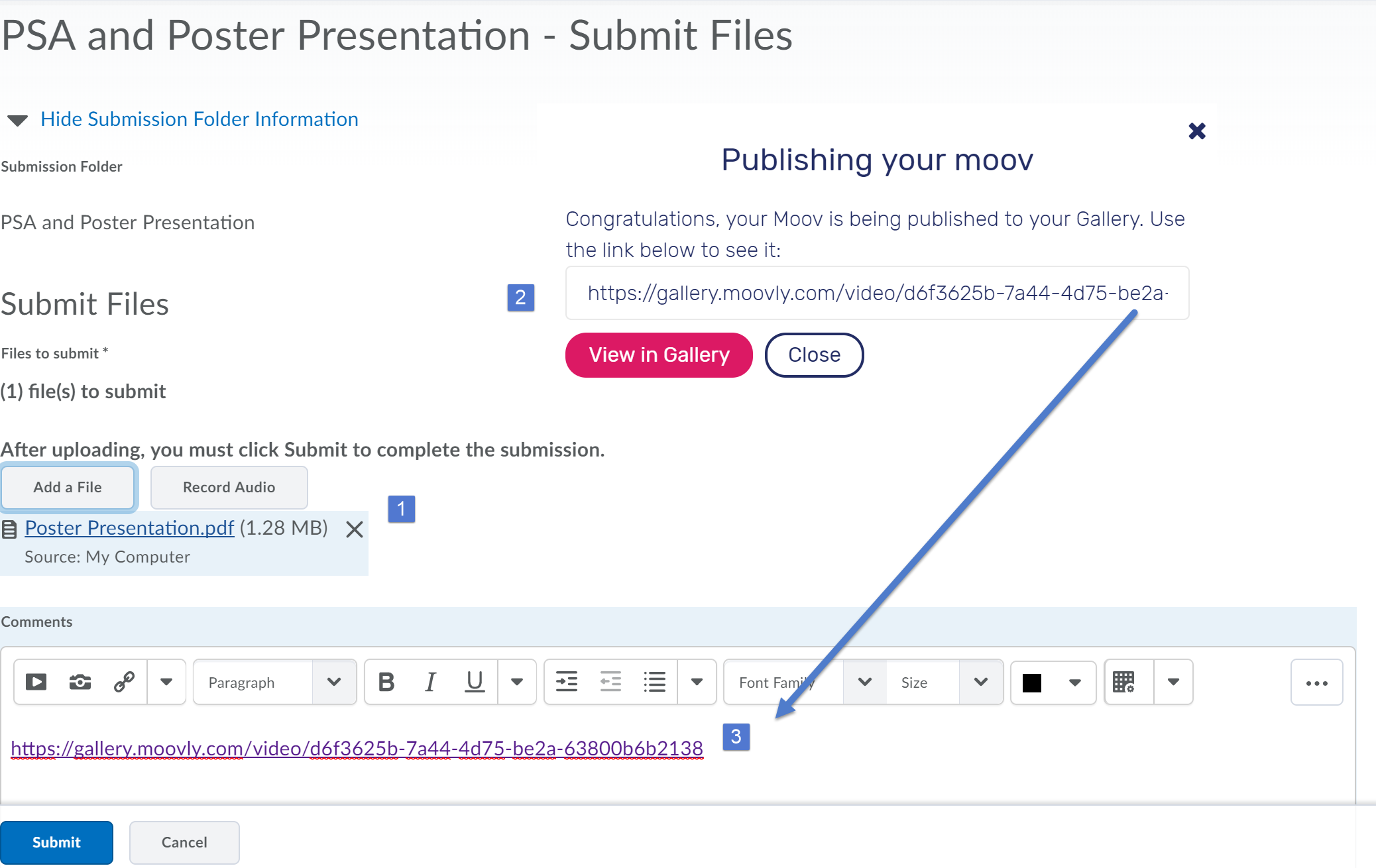The width and height of the screenshot is (1376, 868).
Task: Remove the Poster Presentation.pdf file
Action: tap(355, 529)
